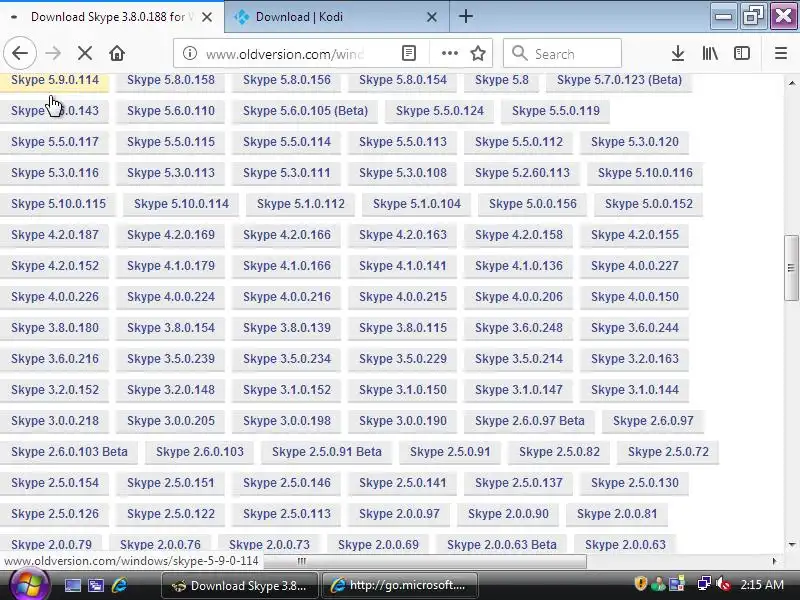Open Skype 4.2.0.187 download page
Screen dimensions: 800x600
point(55,235)
